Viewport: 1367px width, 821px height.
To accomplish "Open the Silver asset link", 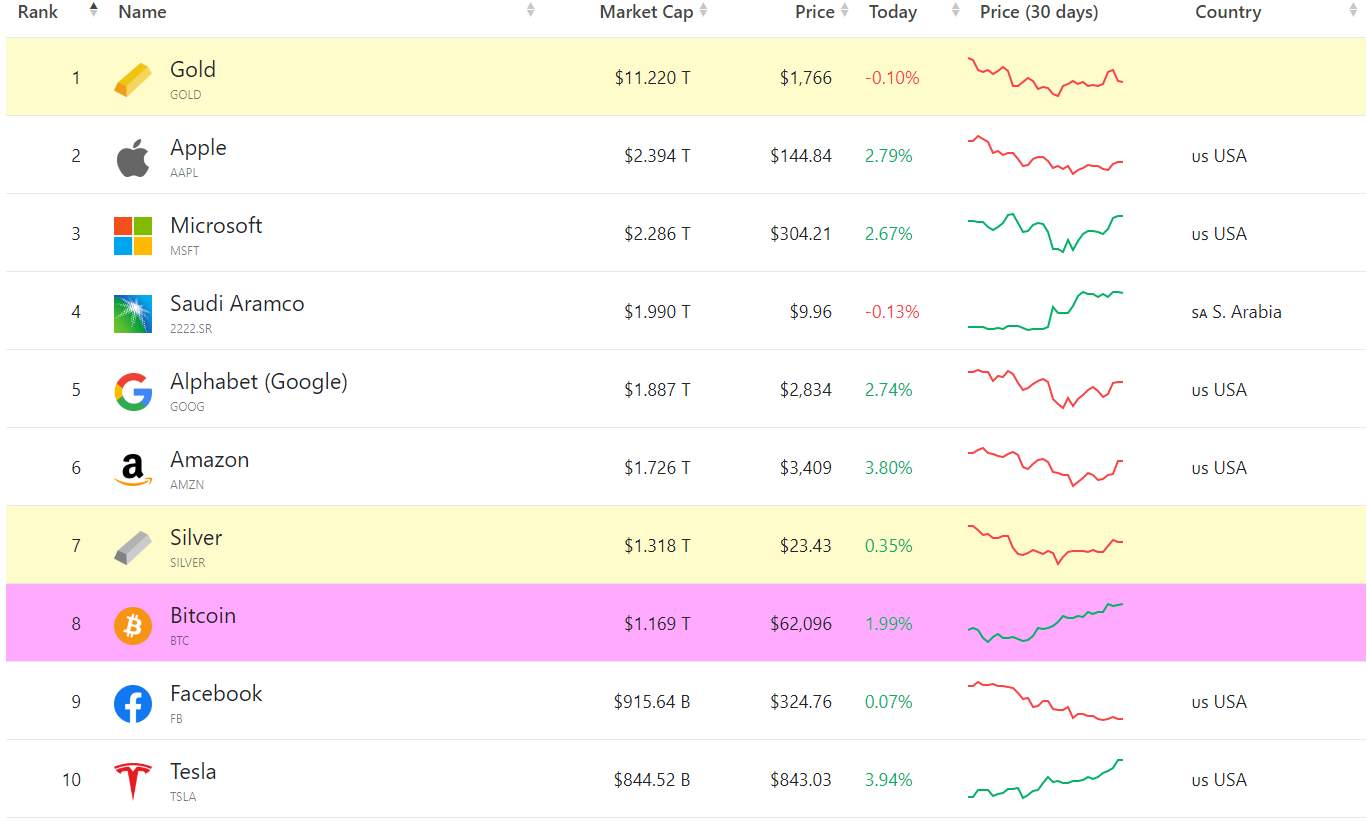I will coord(196,537).
